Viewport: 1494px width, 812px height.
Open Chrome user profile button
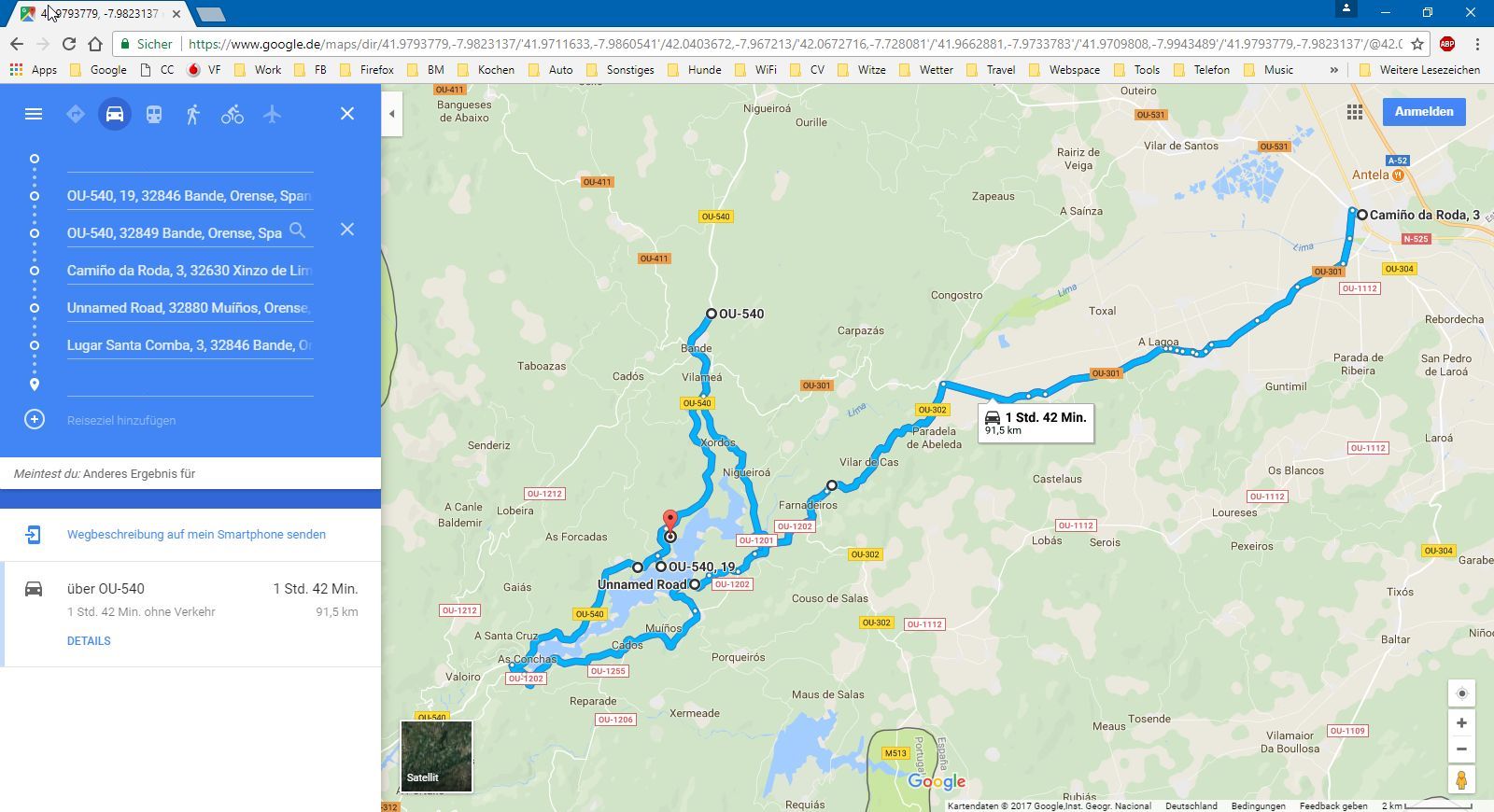pos(1346,8)
